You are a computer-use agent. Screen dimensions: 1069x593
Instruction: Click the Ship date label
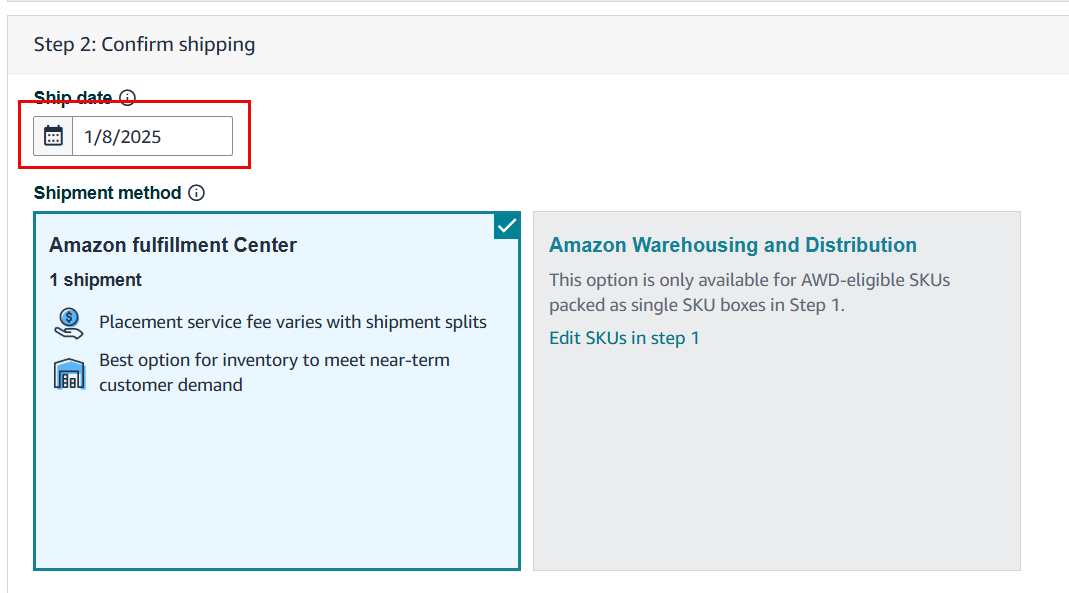(73, 97)
